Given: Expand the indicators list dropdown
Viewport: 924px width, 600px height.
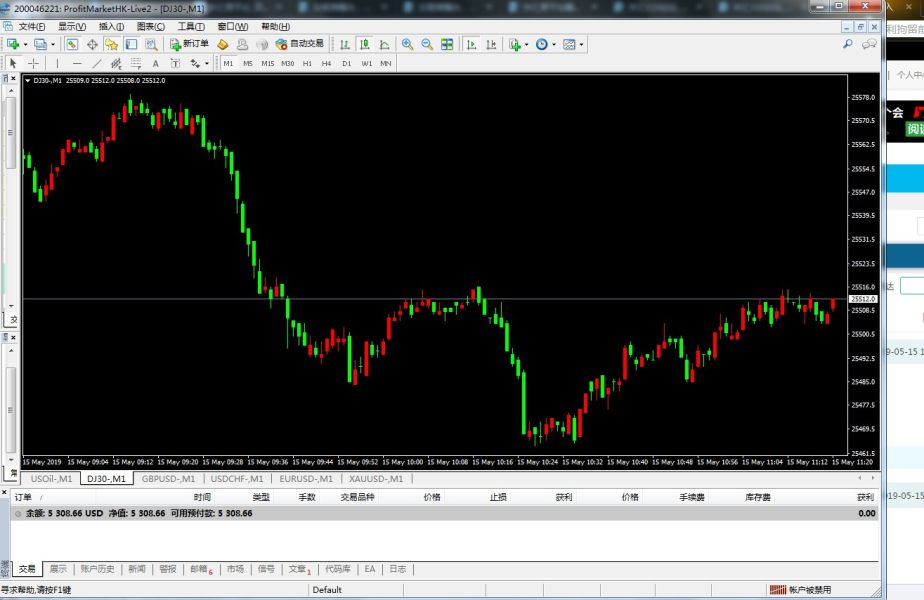Looking at the screenshot, I should click(x=525, y=44).
